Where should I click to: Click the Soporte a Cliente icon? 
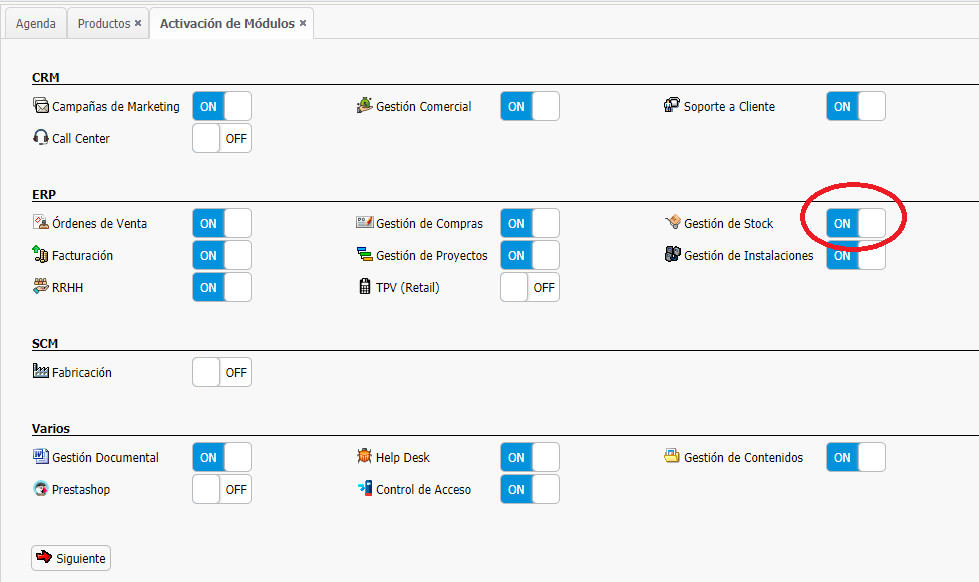[673, 106]
